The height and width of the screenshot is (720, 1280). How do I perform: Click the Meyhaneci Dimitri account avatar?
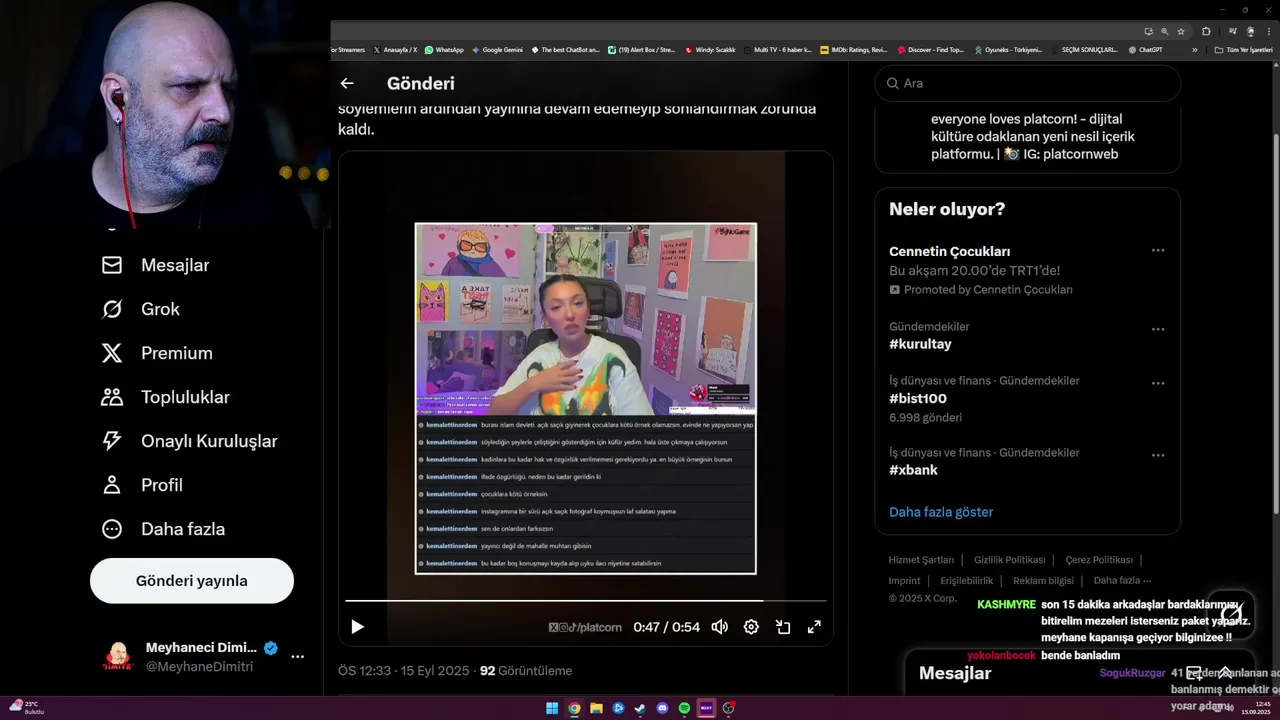pos(118,656)
